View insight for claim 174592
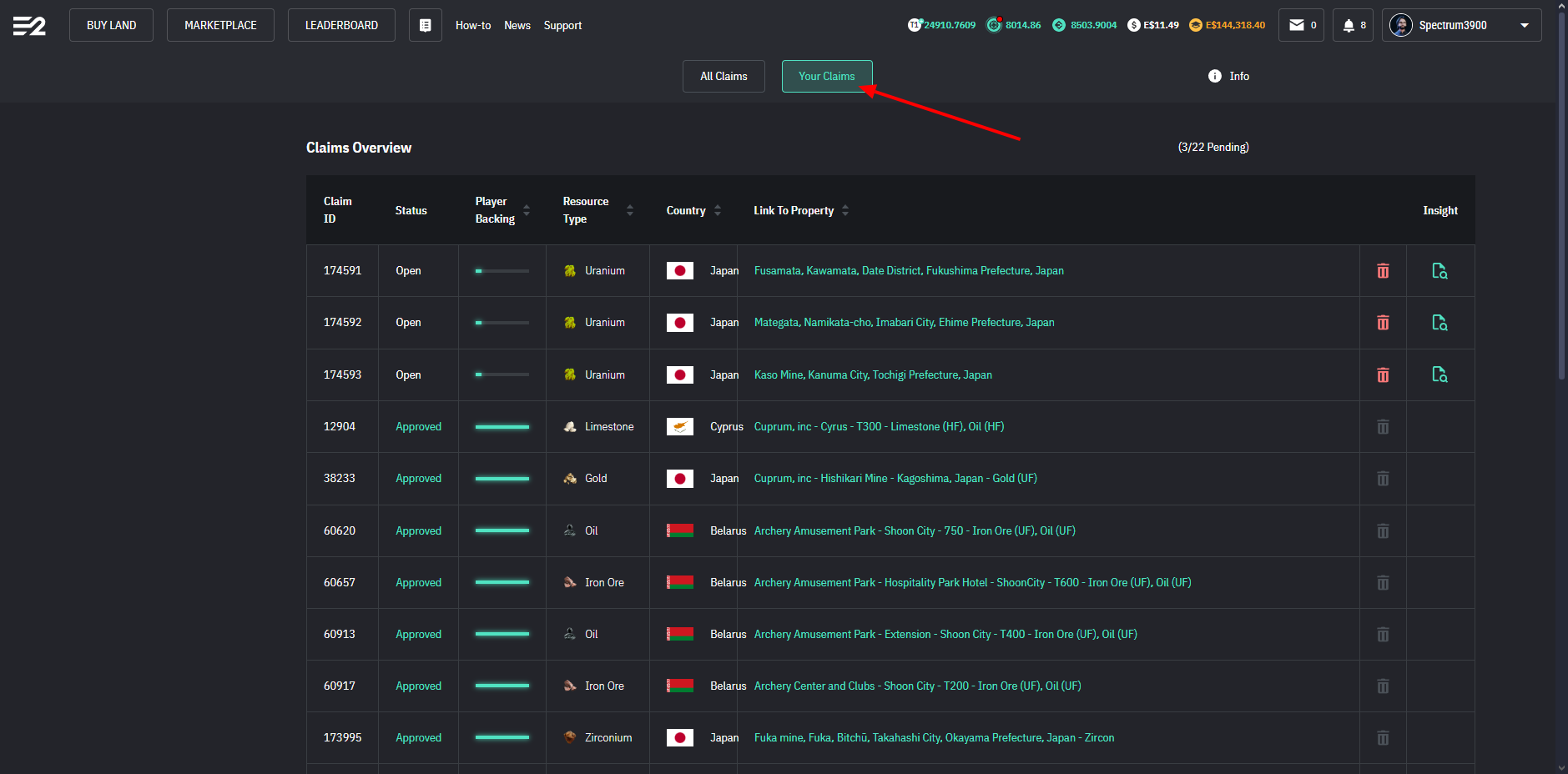1568x774 pixels. pos(1439,323)
